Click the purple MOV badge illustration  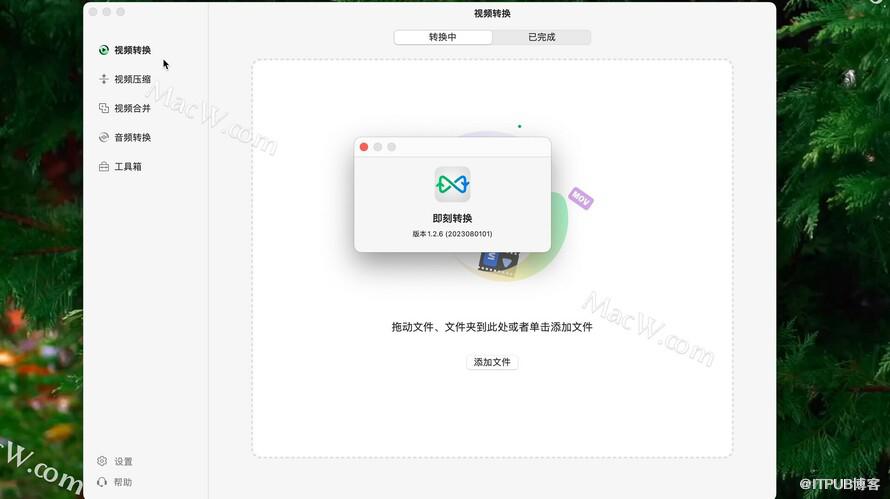(x=581, y=199)
